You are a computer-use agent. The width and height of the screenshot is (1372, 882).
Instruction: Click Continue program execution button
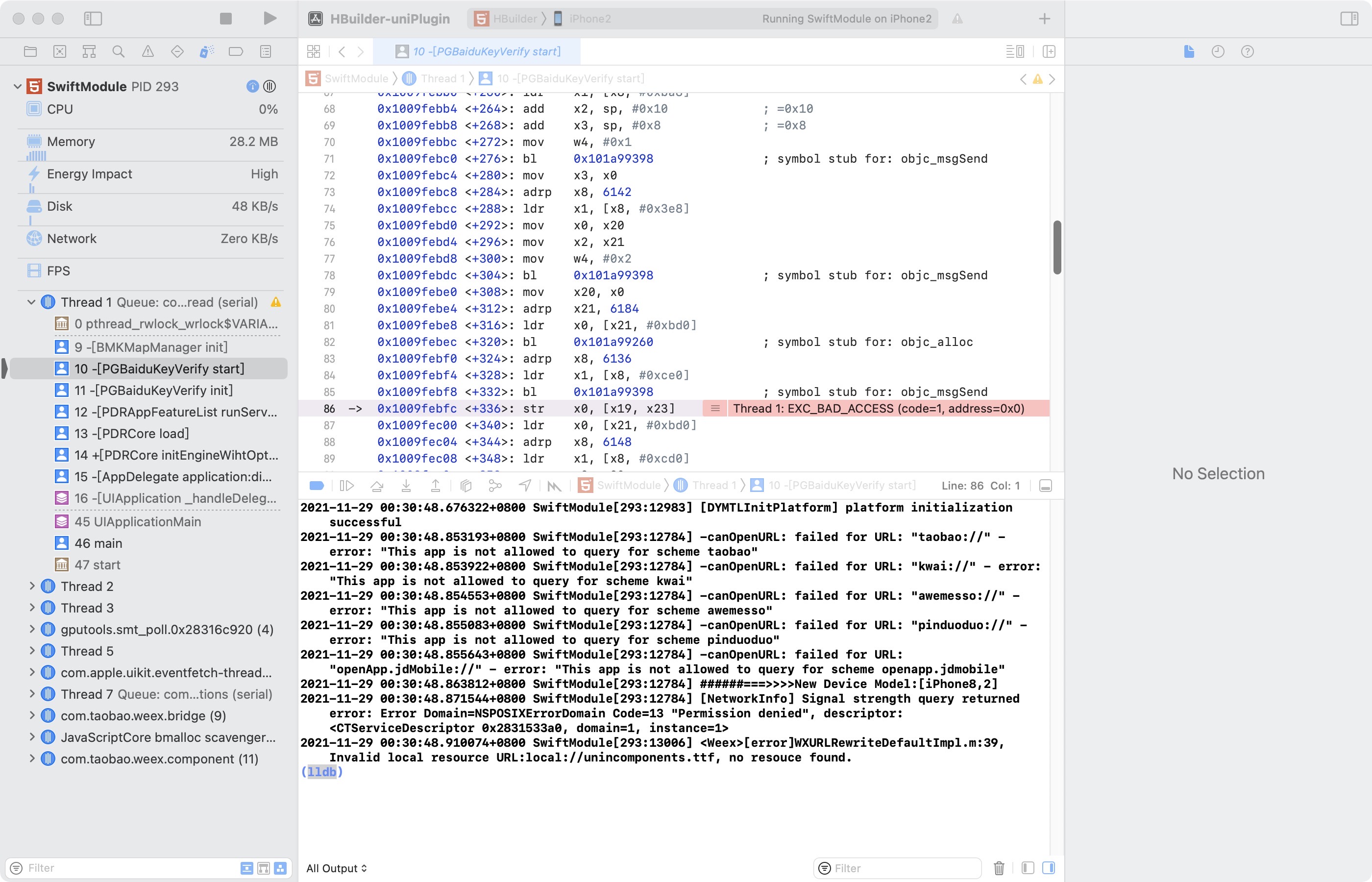click(x=346, y=486)
